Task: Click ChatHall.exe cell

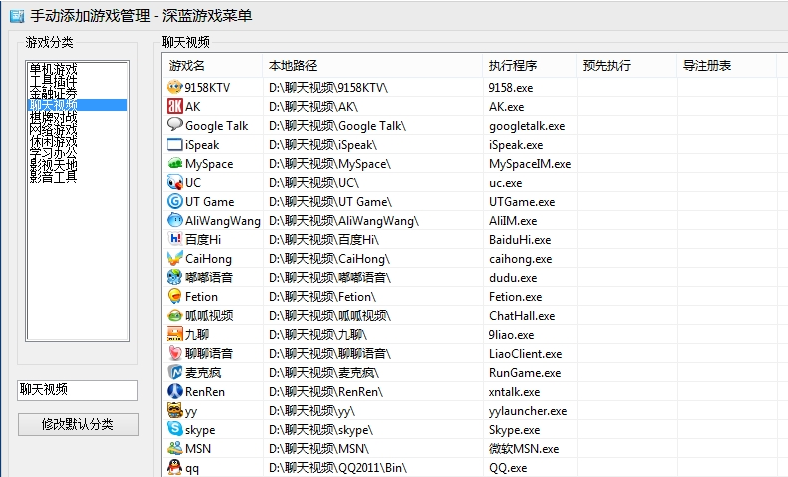Action: pos(522,316)
